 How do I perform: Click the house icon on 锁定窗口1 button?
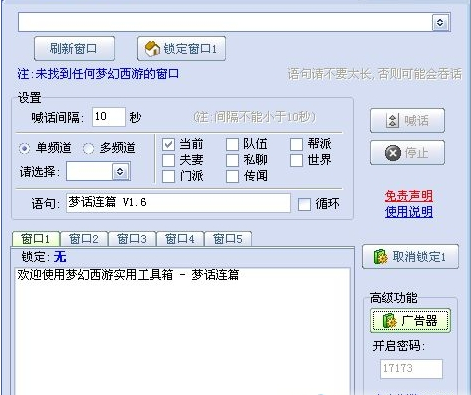(x=152, y=49)
